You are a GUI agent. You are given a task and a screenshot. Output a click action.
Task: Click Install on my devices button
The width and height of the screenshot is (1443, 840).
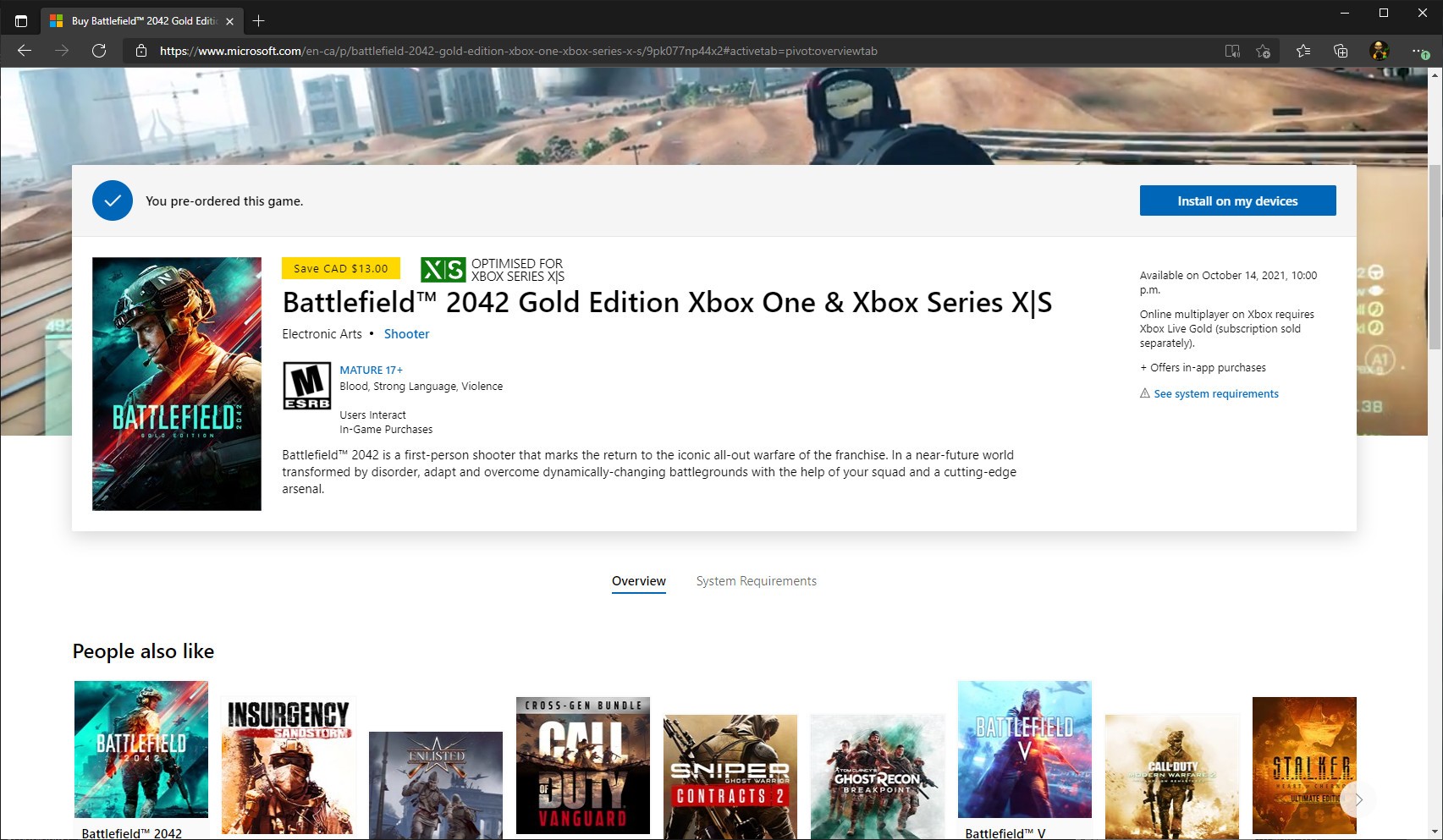pos(1237,200)
